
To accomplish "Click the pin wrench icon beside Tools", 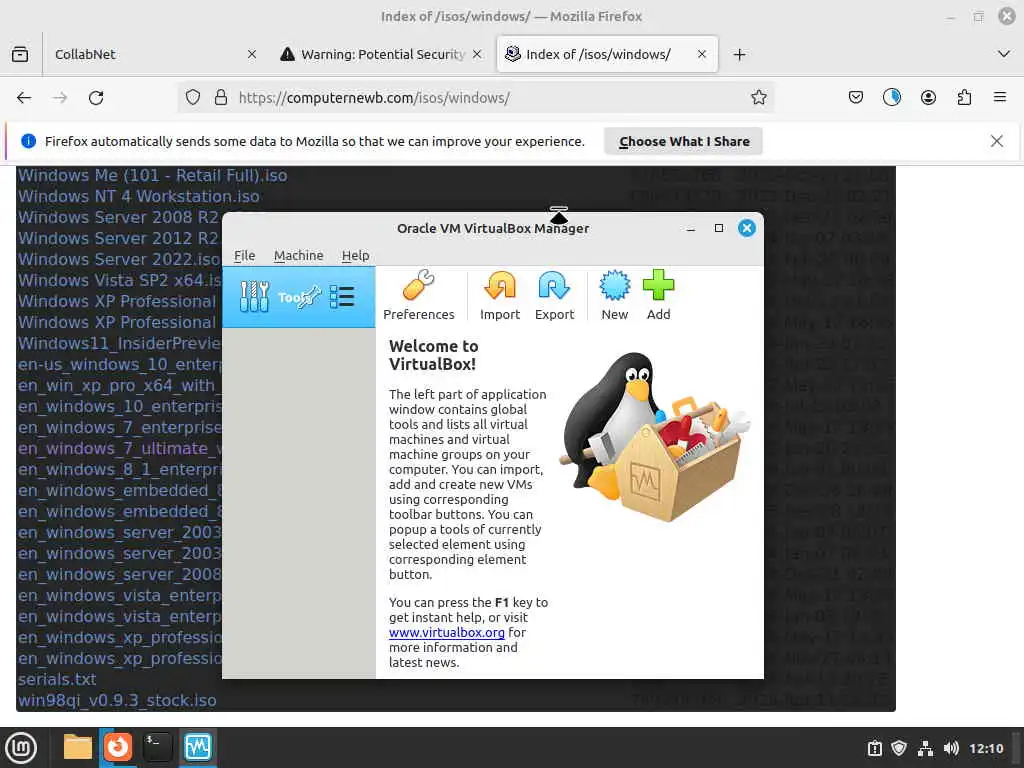I will pyautogui.click(x=310, y=297).
